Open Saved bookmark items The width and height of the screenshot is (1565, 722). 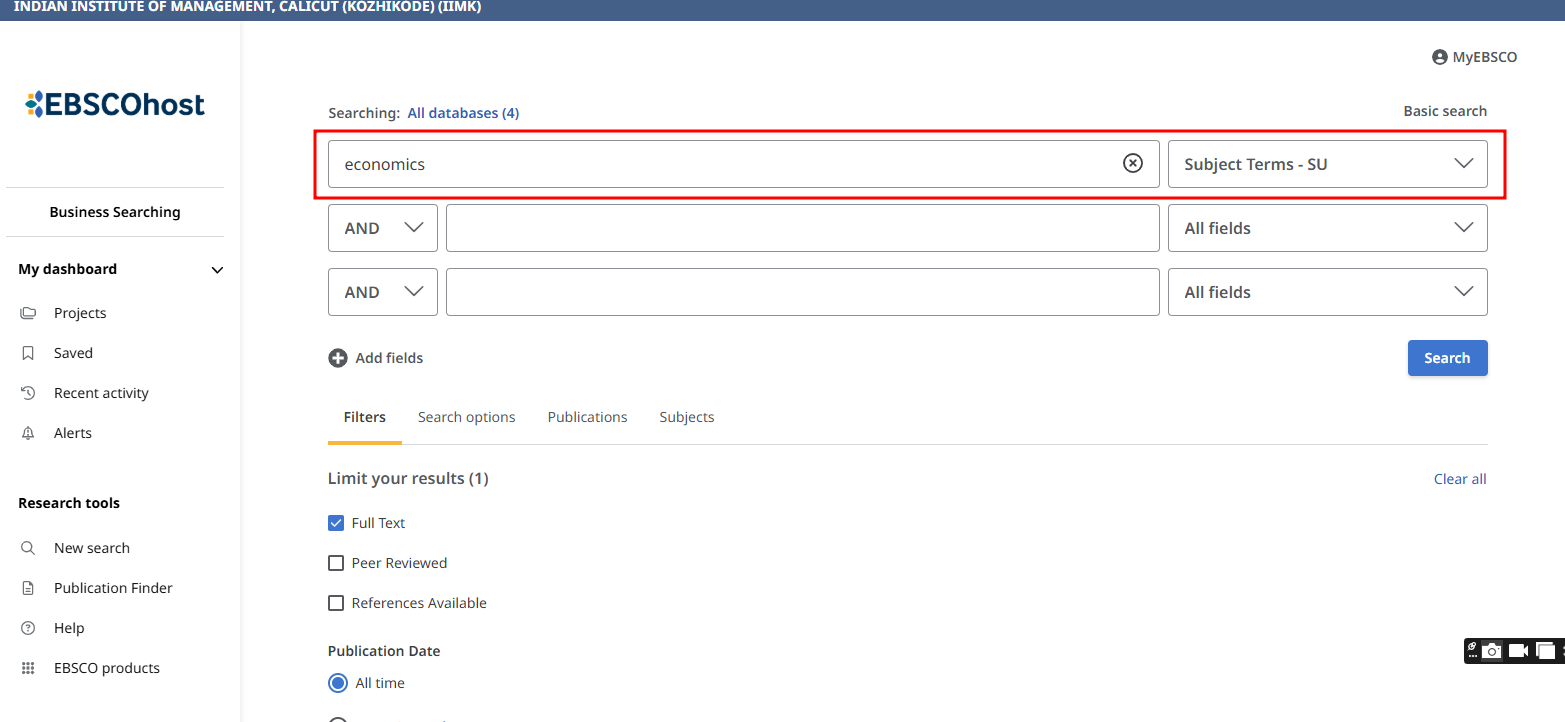coord(28,353)
